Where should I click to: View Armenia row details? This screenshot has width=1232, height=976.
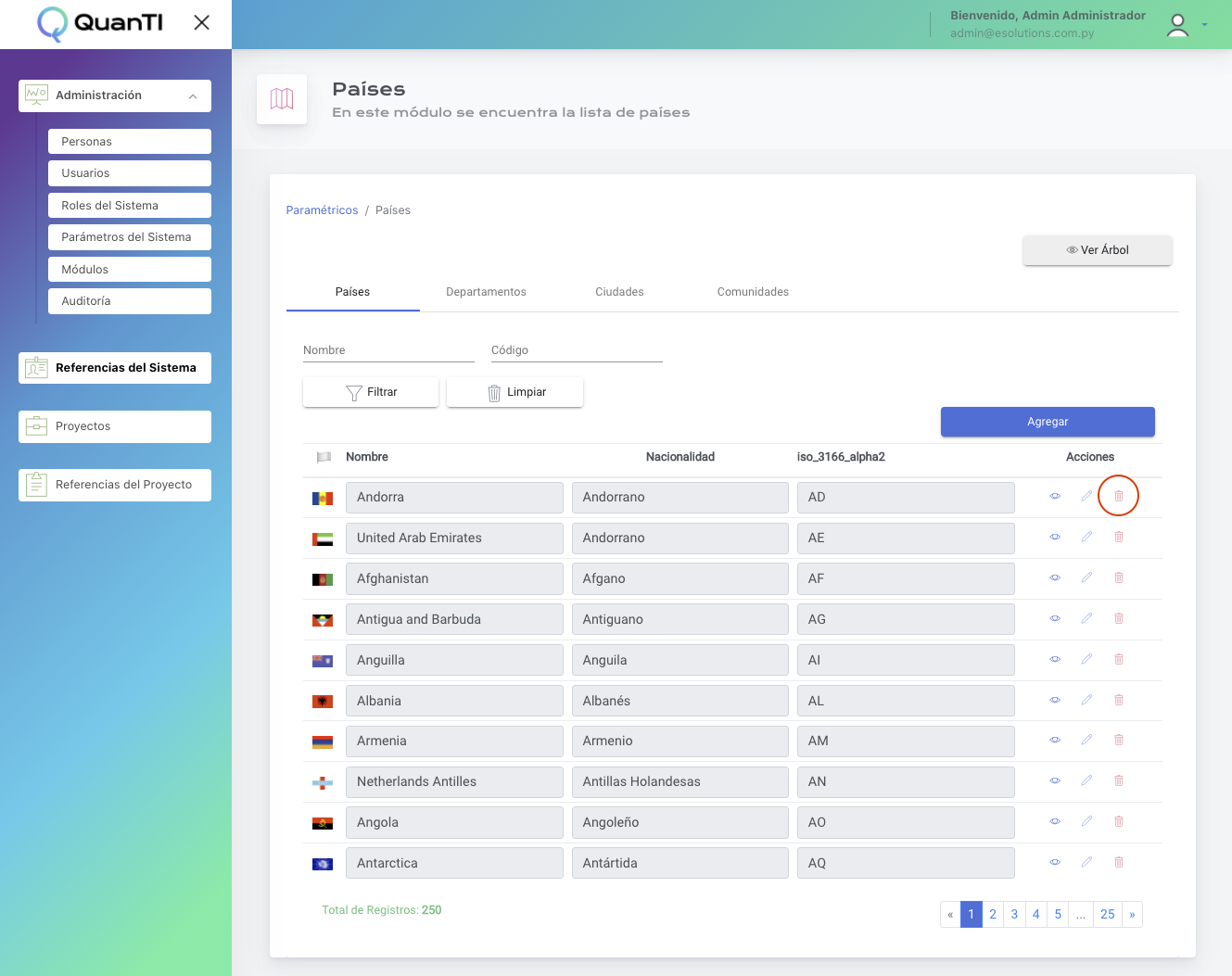point(1055,741)
